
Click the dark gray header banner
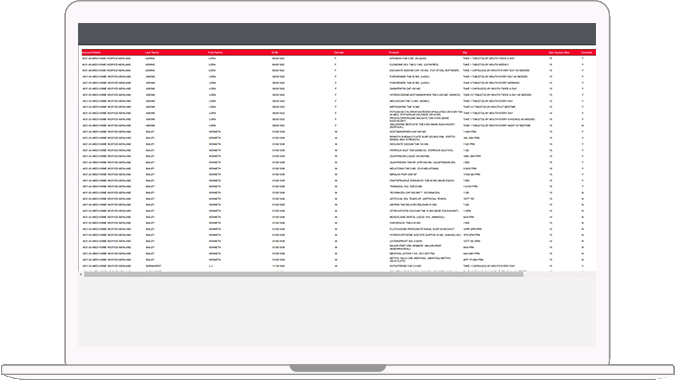[337, 34]
